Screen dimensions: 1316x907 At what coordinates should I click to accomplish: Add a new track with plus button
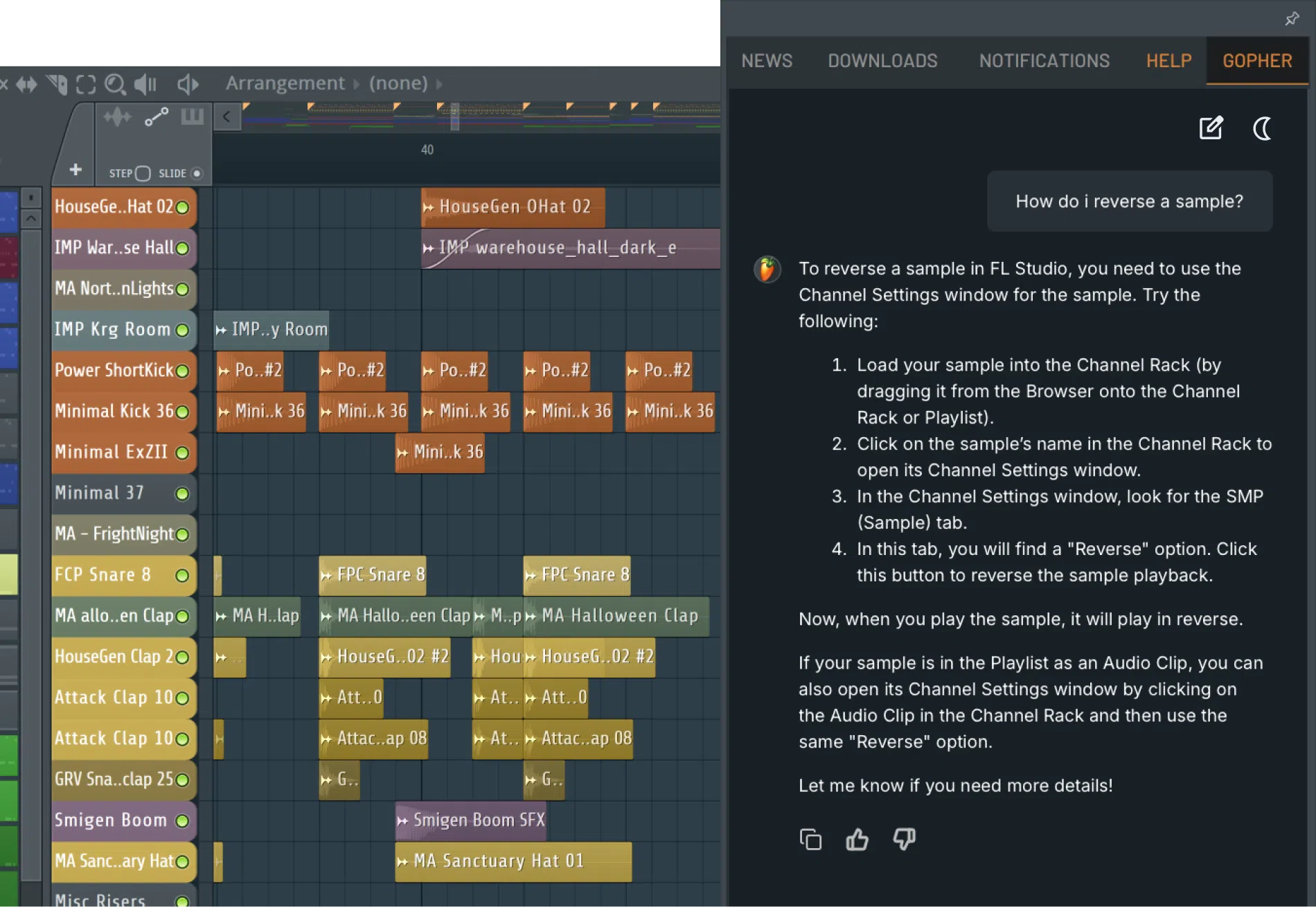tap(75, 169)
